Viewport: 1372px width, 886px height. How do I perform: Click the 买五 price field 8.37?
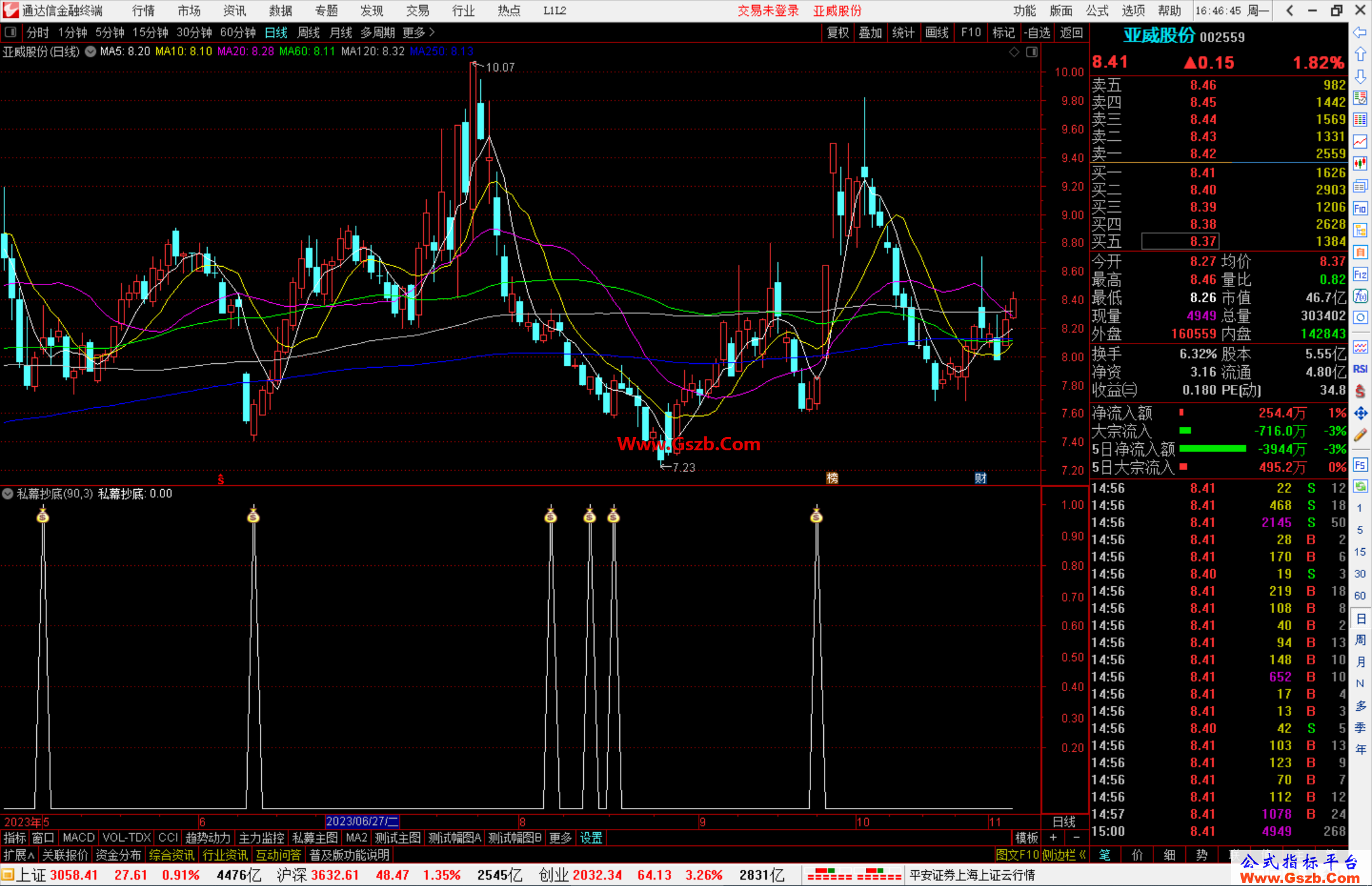coord(1180,241)
